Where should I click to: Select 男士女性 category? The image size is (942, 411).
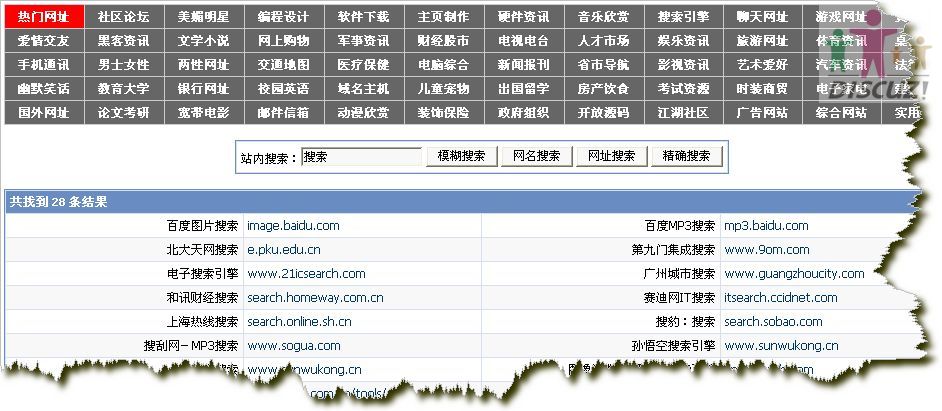click(x=124, y=65)
